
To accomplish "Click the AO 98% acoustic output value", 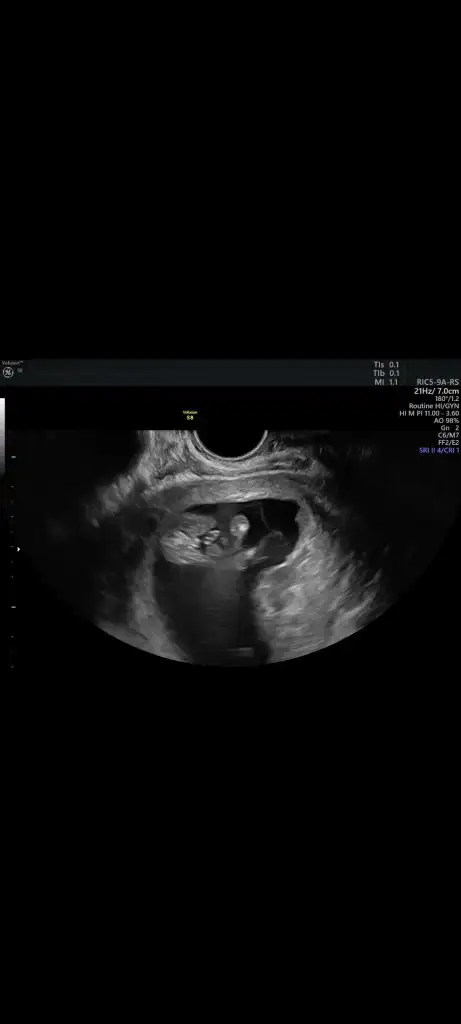I will [x=447, y=421].
